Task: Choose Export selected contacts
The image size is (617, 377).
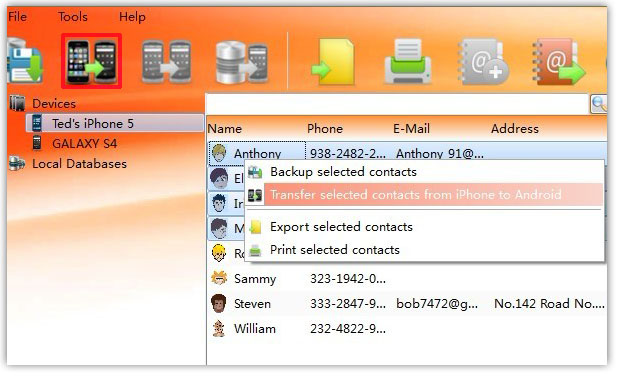Action: (342, 227)
